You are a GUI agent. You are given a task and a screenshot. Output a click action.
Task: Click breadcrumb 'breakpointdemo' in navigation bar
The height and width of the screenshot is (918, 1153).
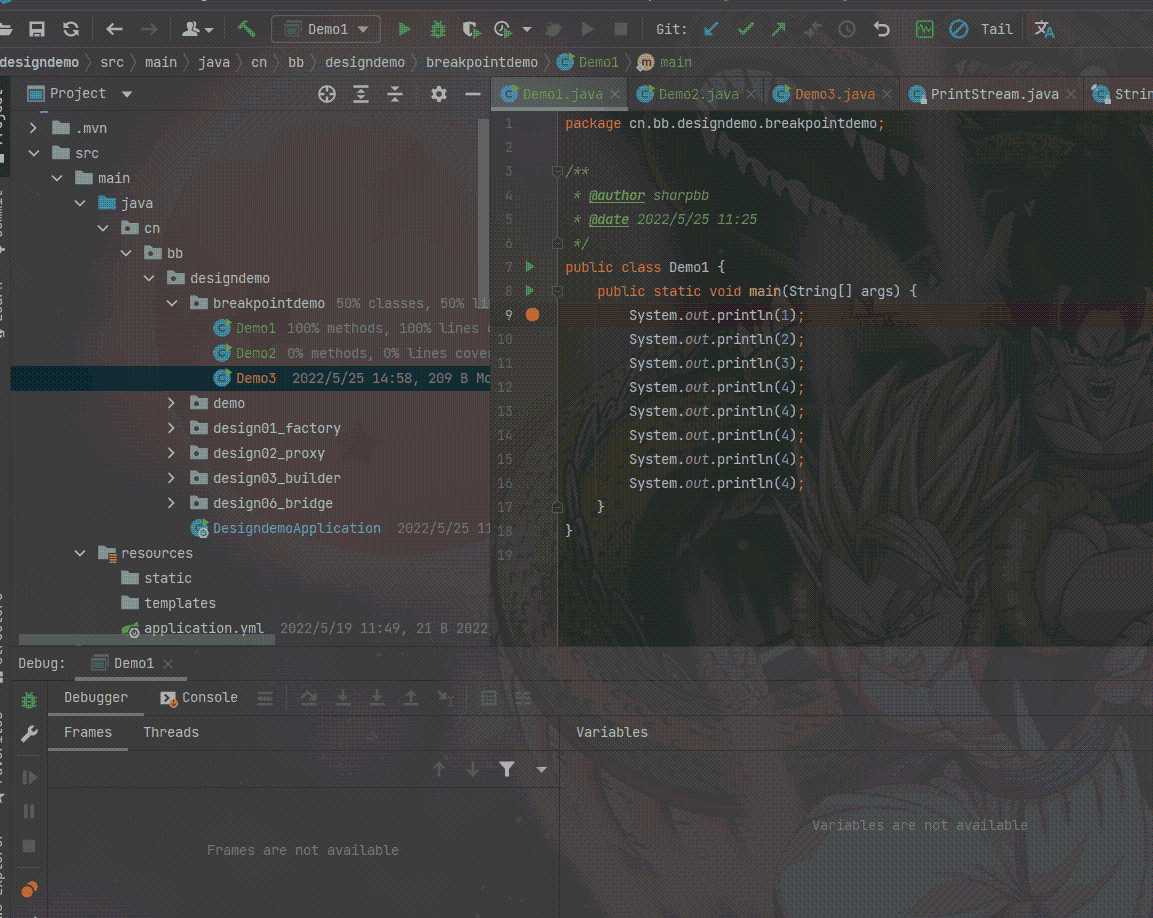pyautogui.click(x=482, y=63)
